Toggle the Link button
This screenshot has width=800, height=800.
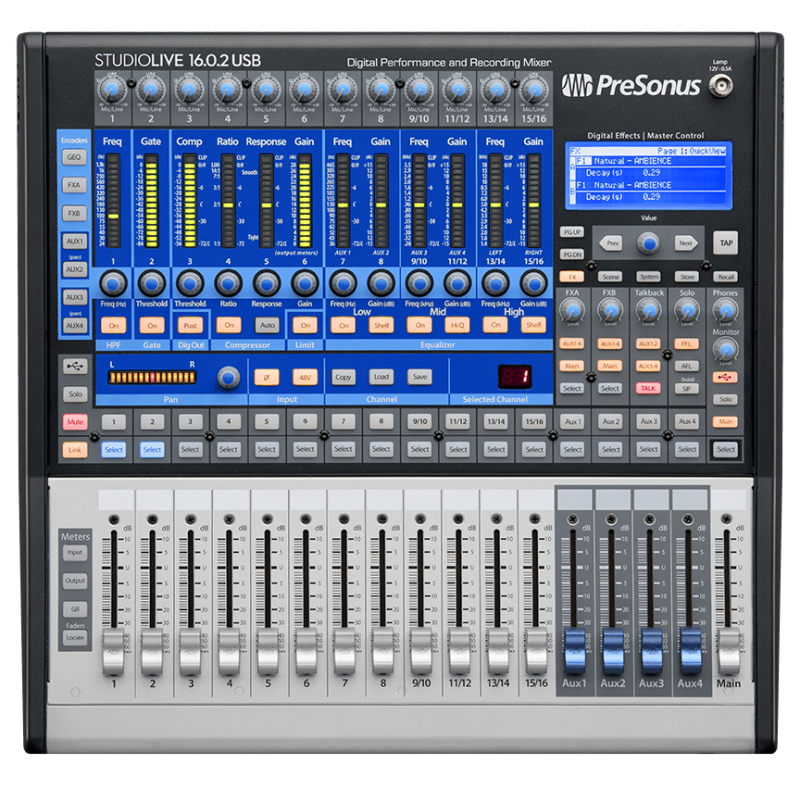coord(75,450)
